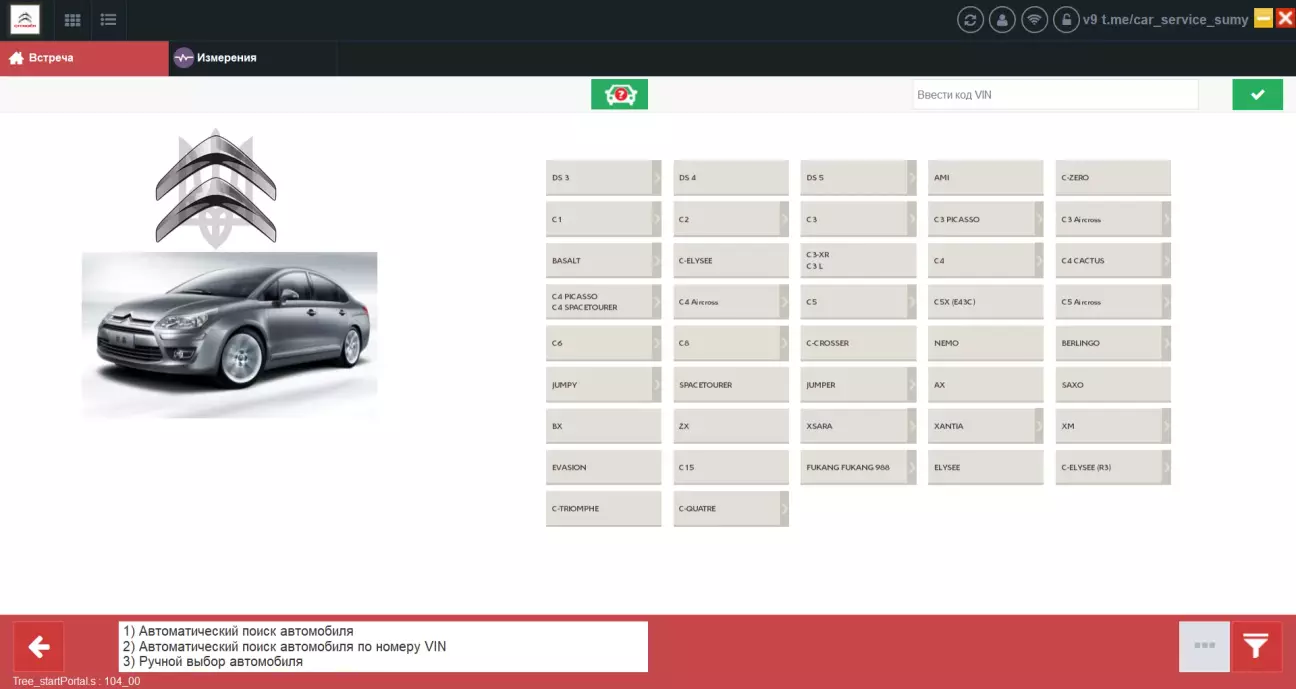Image resolution: width=1296 pixels, height=689 pixels.
Task: Select the SPACETOURER model
Action: (731, 385)
